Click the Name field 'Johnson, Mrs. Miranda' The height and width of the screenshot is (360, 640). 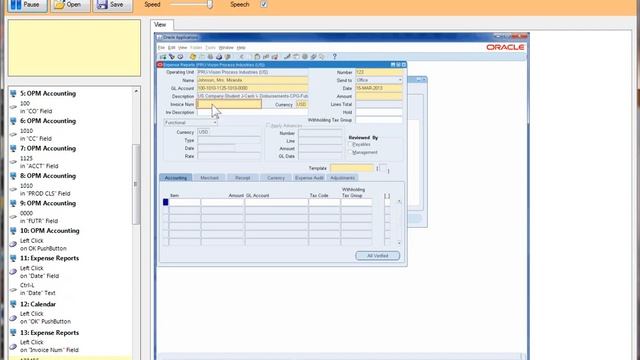coord(253,80)
